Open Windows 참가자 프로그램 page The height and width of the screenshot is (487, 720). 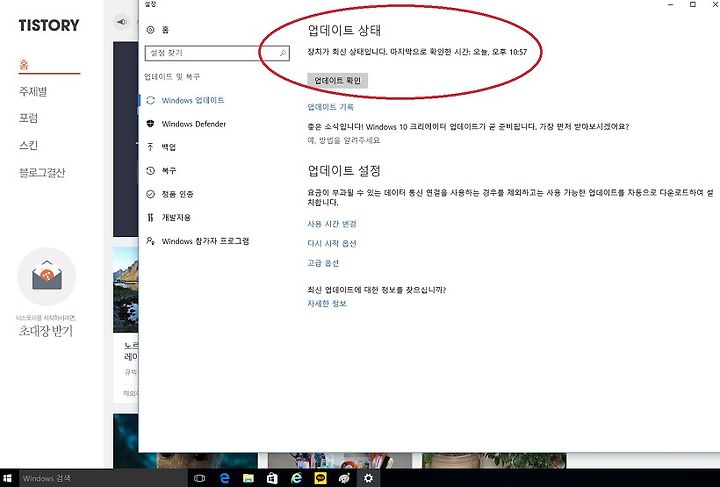click(x=205, y=241)
